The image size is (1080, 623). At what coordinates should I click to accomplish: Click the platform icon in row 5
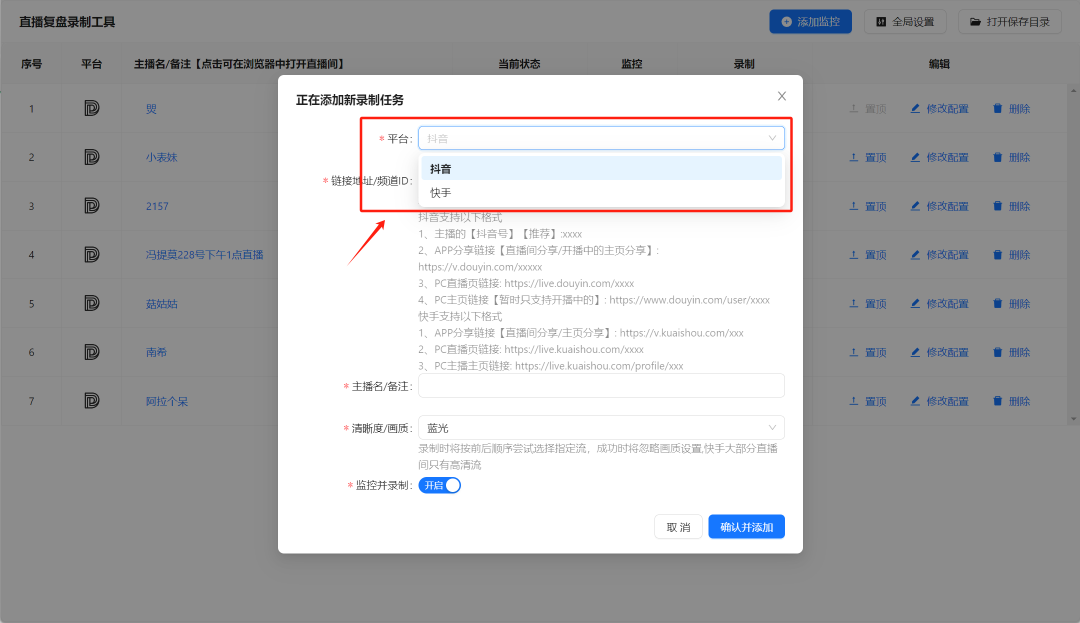pos(92,304)
